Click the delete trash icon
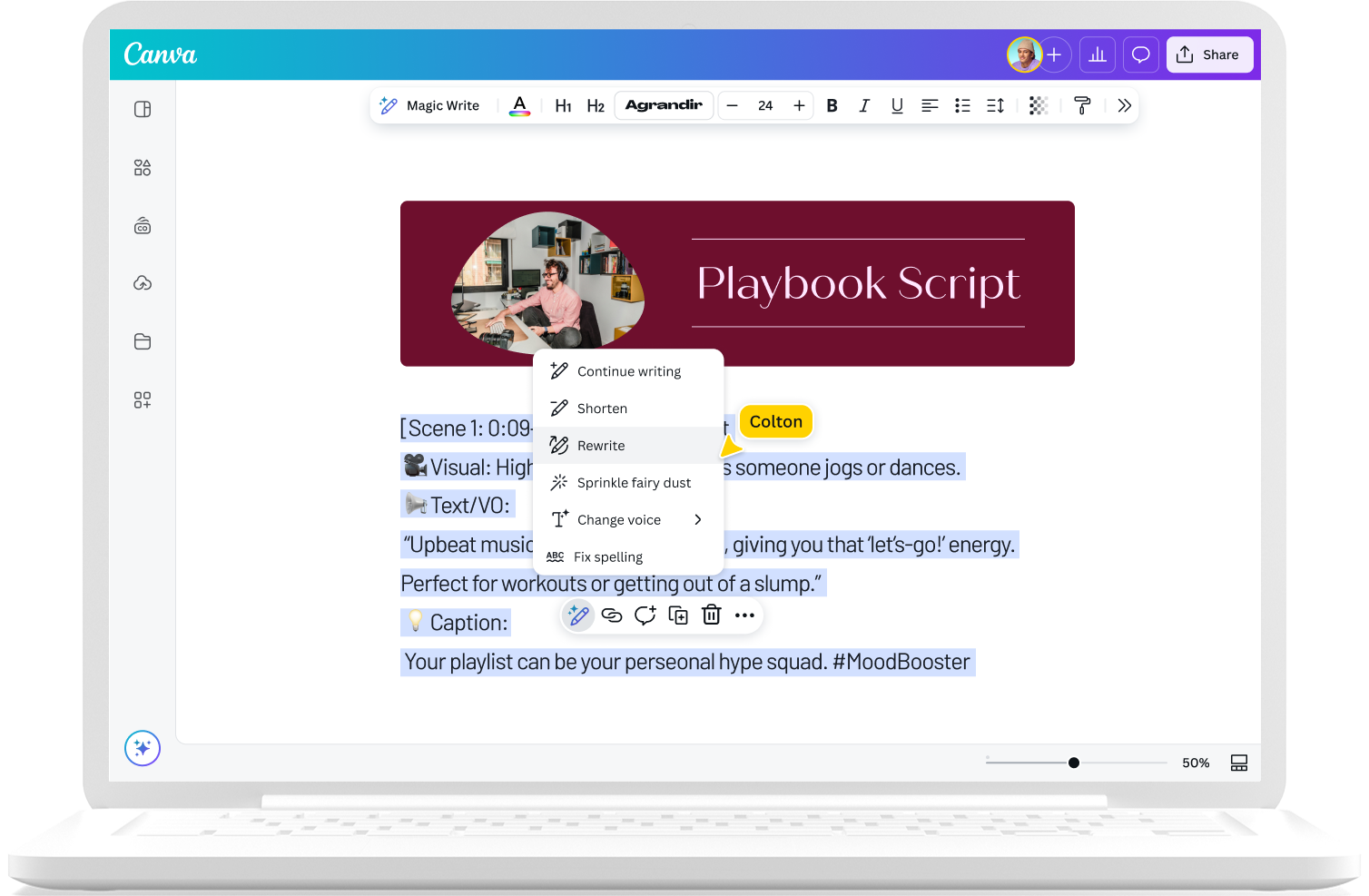 [x=712, y=615]
